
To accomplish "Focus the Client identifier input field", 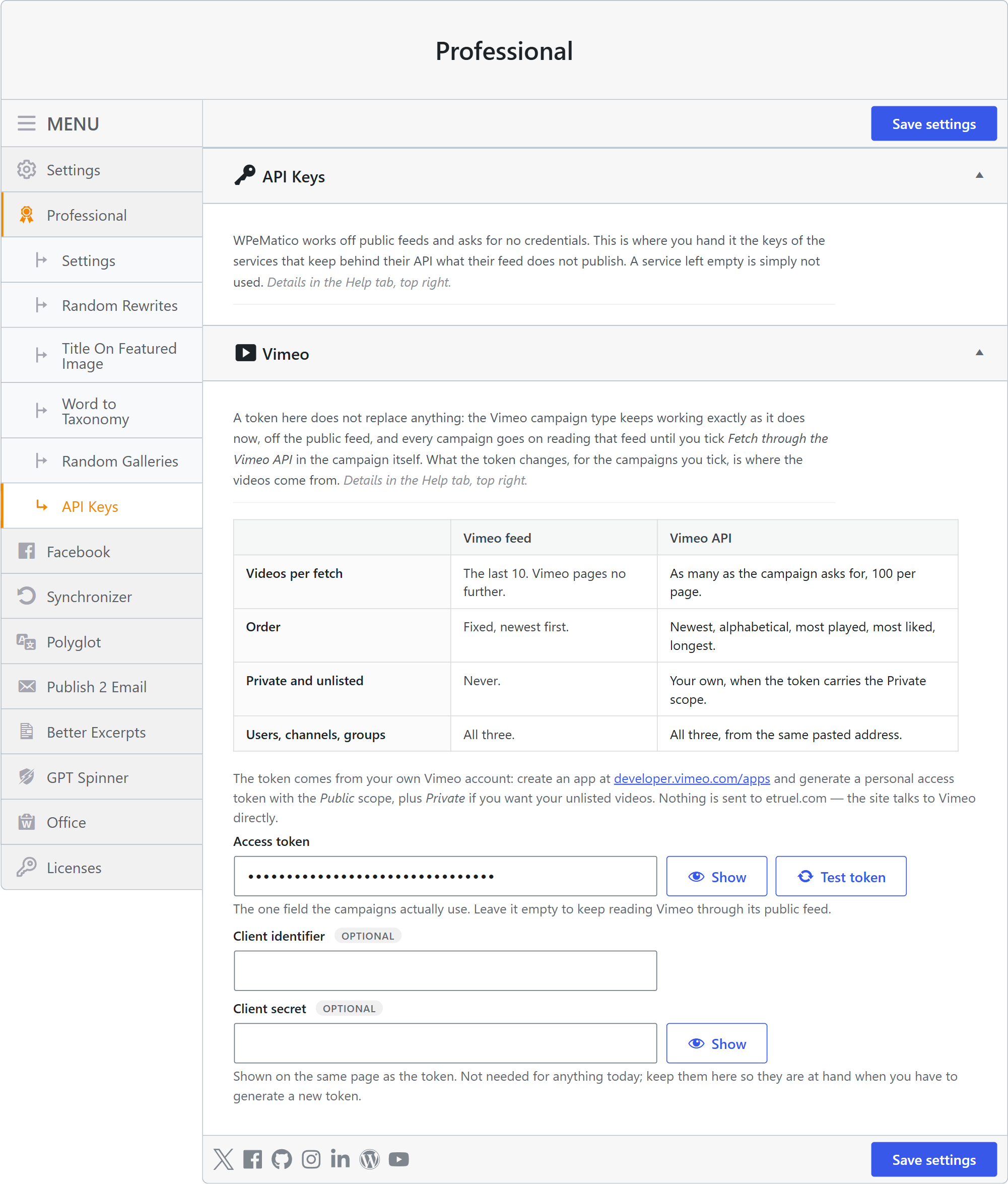I will click(x=445, y=970).
